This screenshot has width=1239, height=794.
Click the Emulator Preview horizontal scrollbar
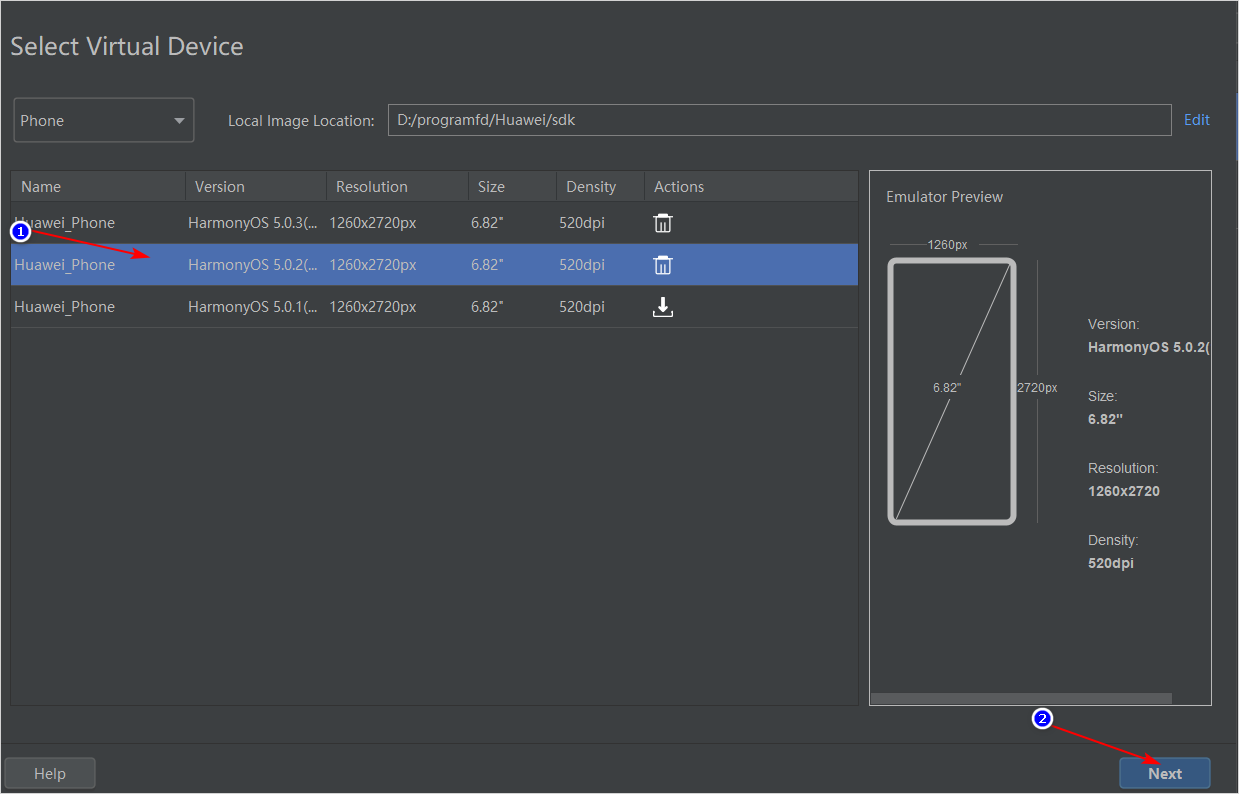1021,698
